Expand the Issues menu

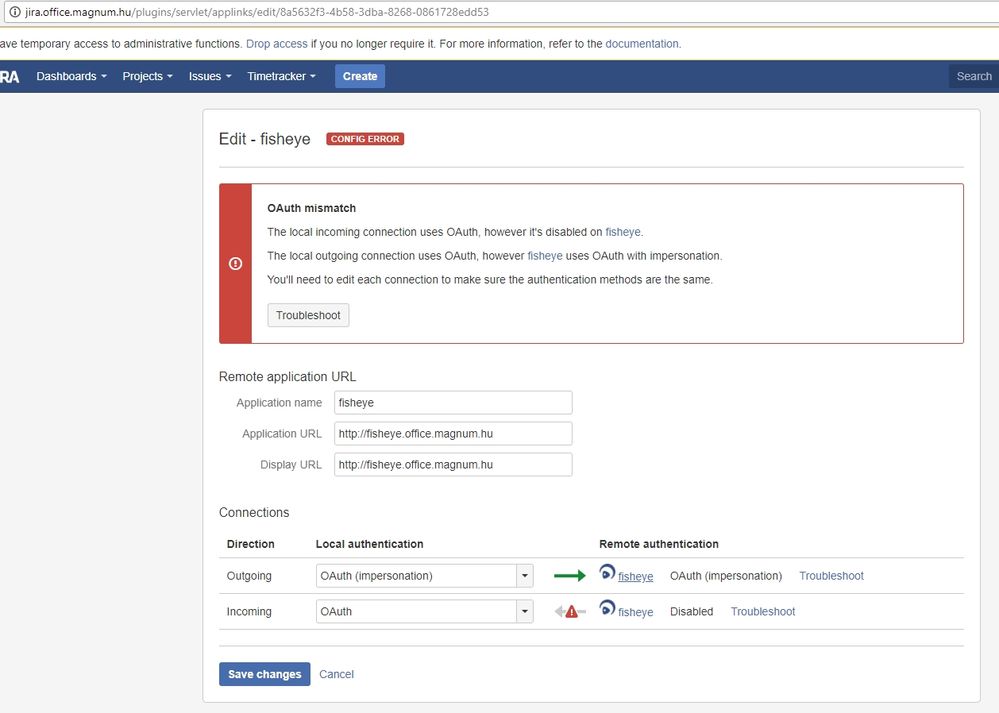(x=210, y=76)
